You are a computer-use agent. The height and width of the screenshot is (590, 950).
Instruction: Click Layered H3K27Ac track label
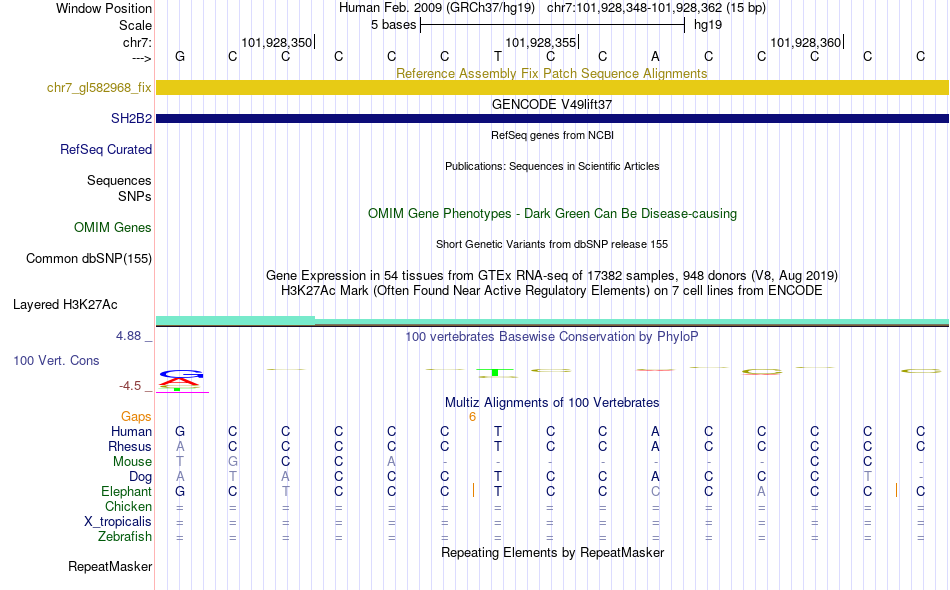click(x=65, y=305)
